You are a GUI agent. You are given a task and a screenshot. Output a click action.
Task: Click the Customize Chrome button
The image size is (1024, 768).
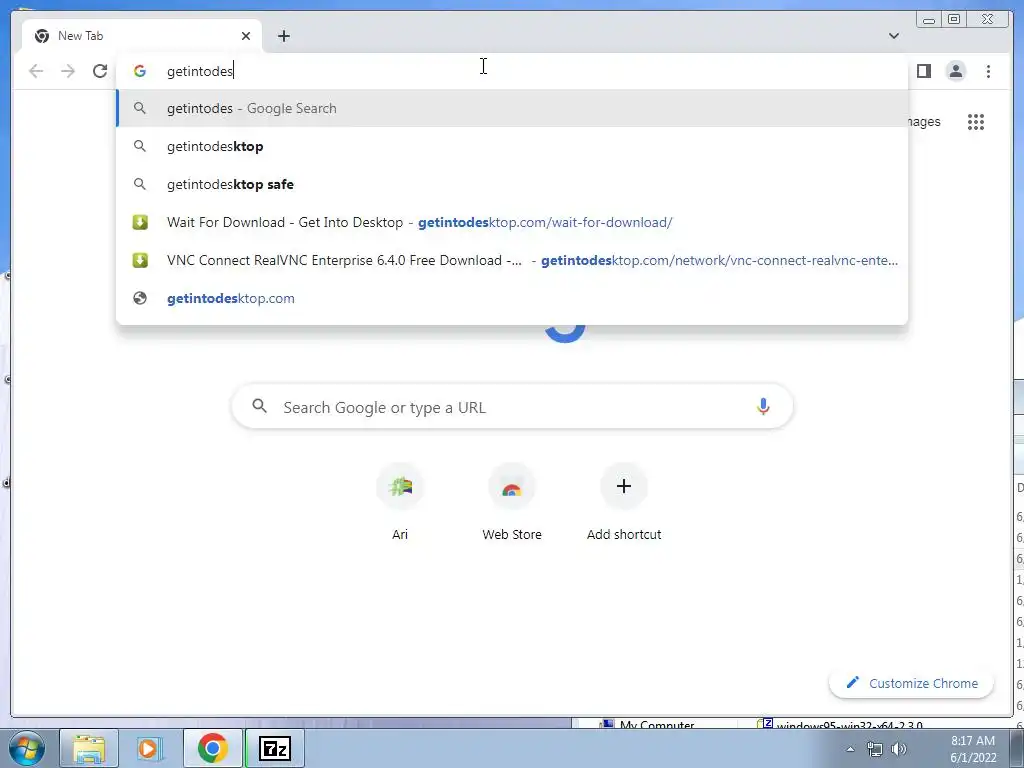(x=912, y=683)
